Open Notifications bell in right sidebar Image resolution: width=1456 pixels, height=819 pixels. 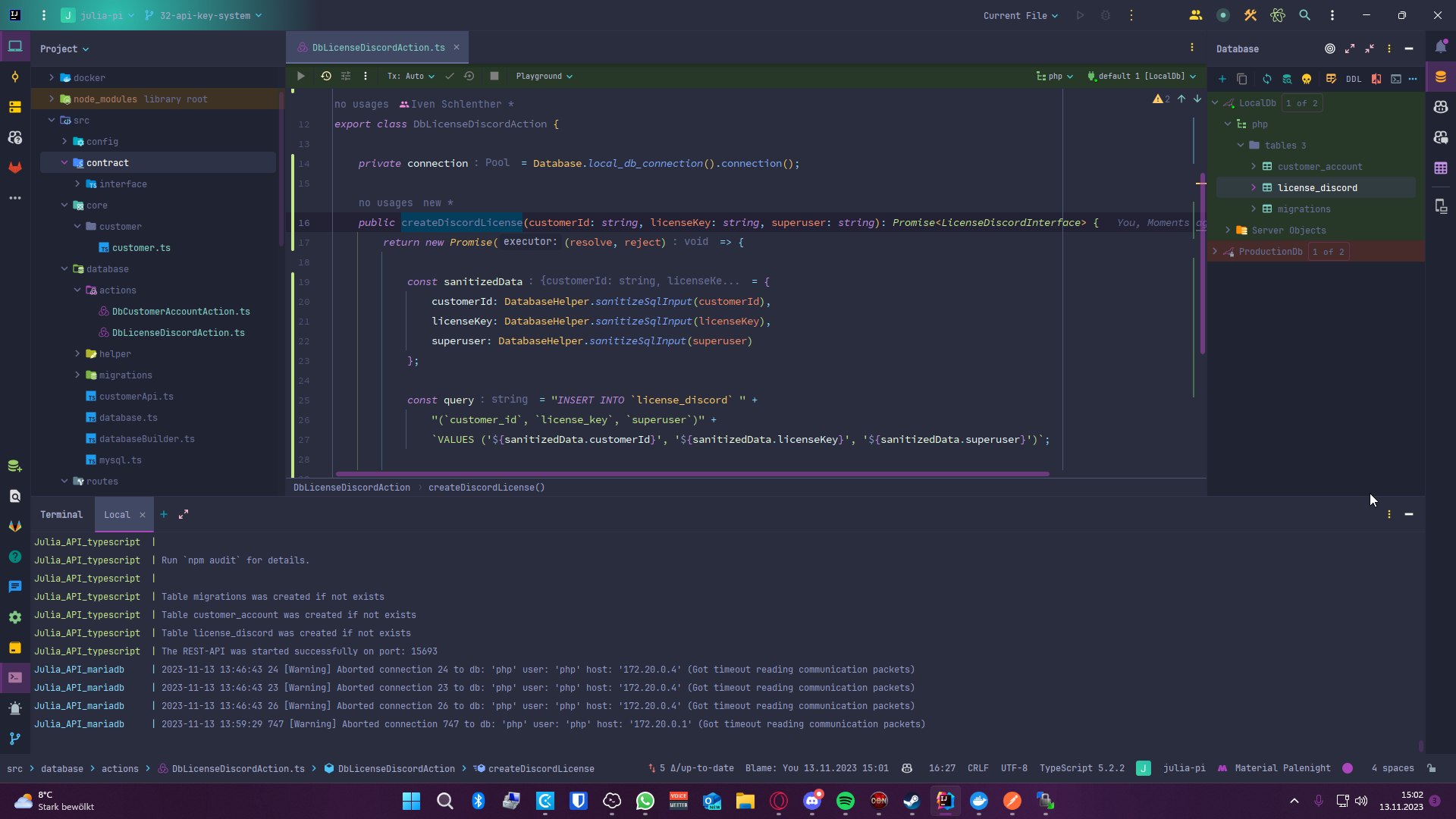[x=1441, y=47]
